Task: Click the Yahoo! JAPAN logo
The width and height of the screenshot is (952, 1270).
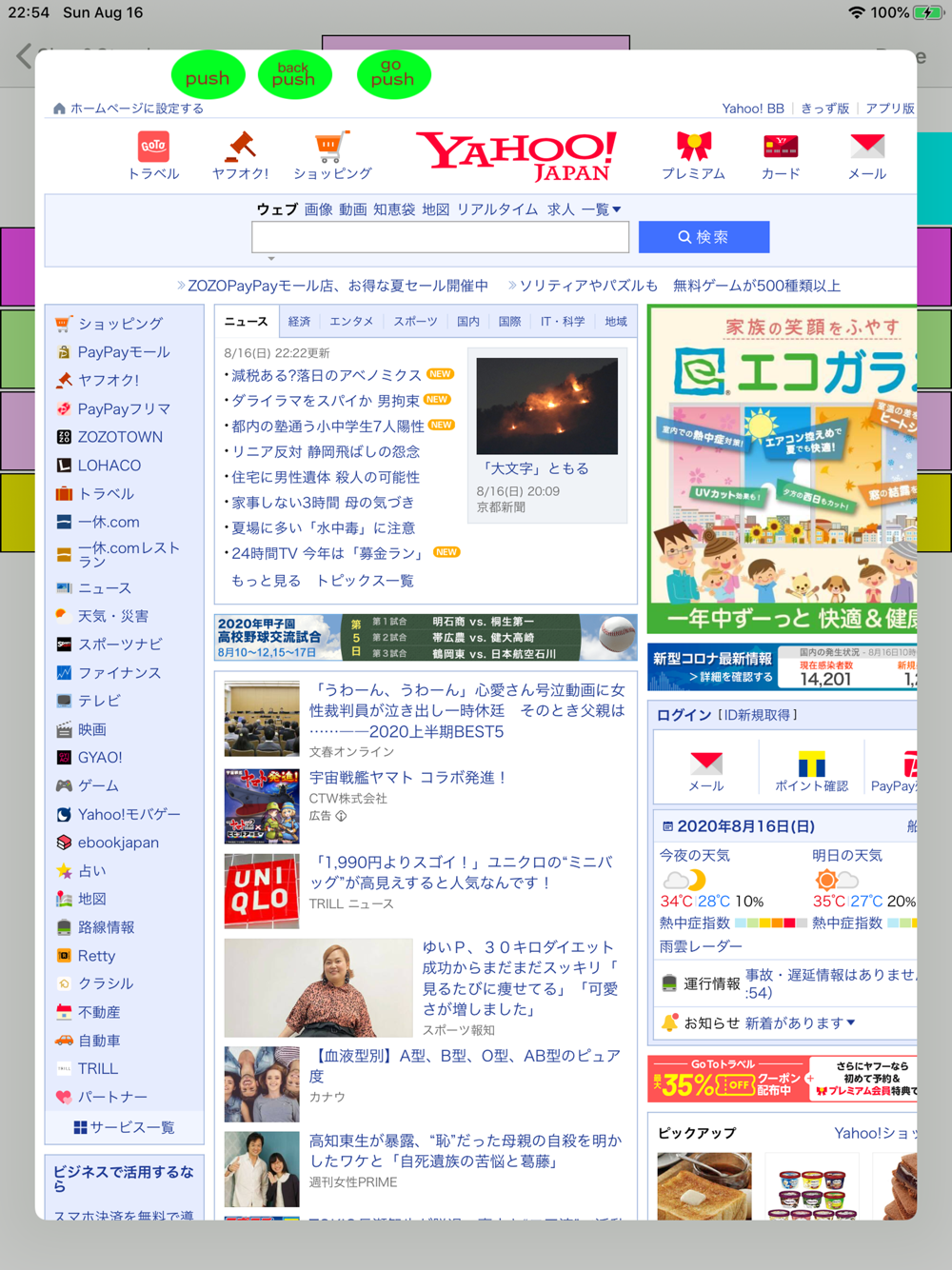Action: click(x=516, y=156)
